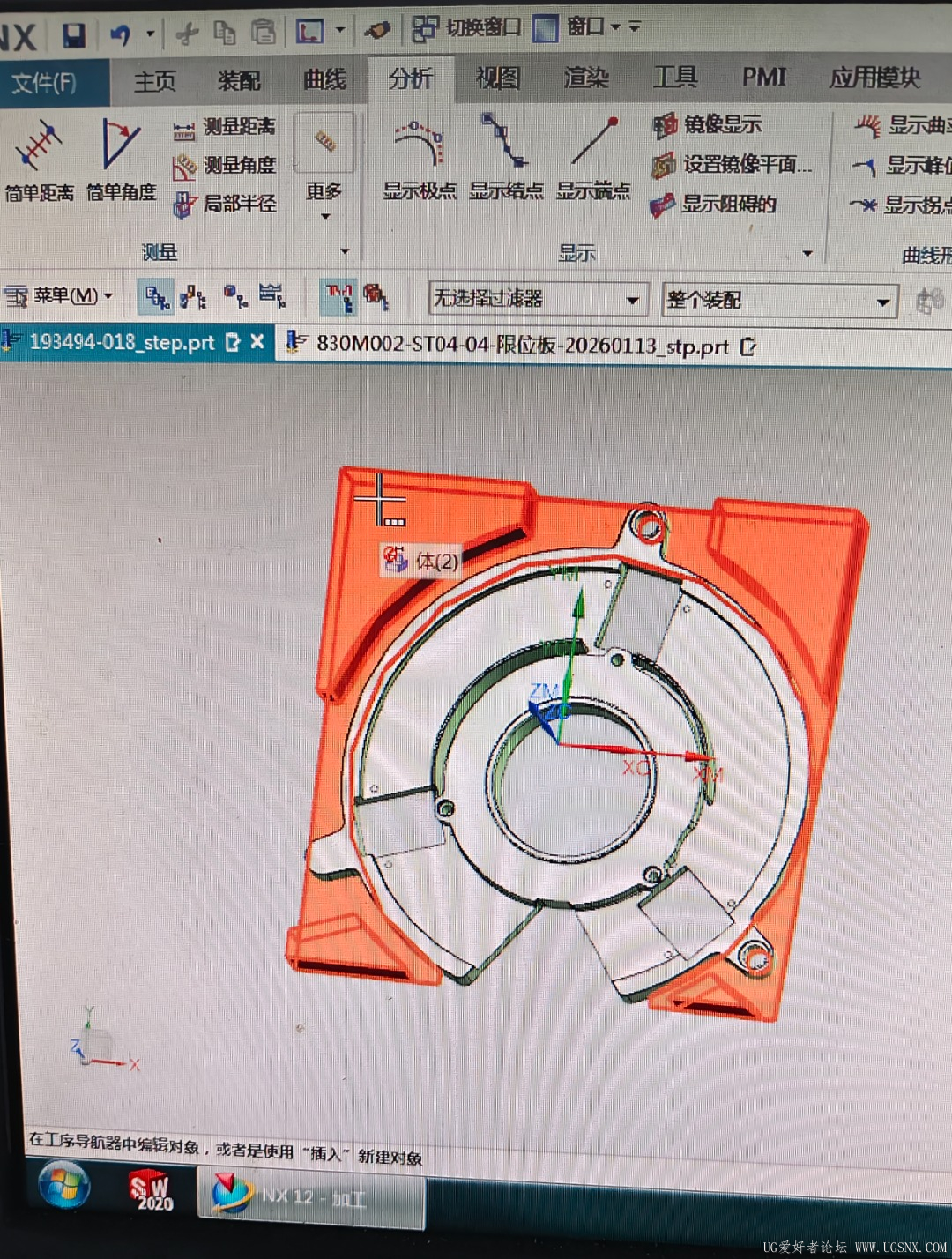Click the 局部半径 local radius command
Image resolution: width=952 pixels, height=1259 pixels.
tap(224, 205)
